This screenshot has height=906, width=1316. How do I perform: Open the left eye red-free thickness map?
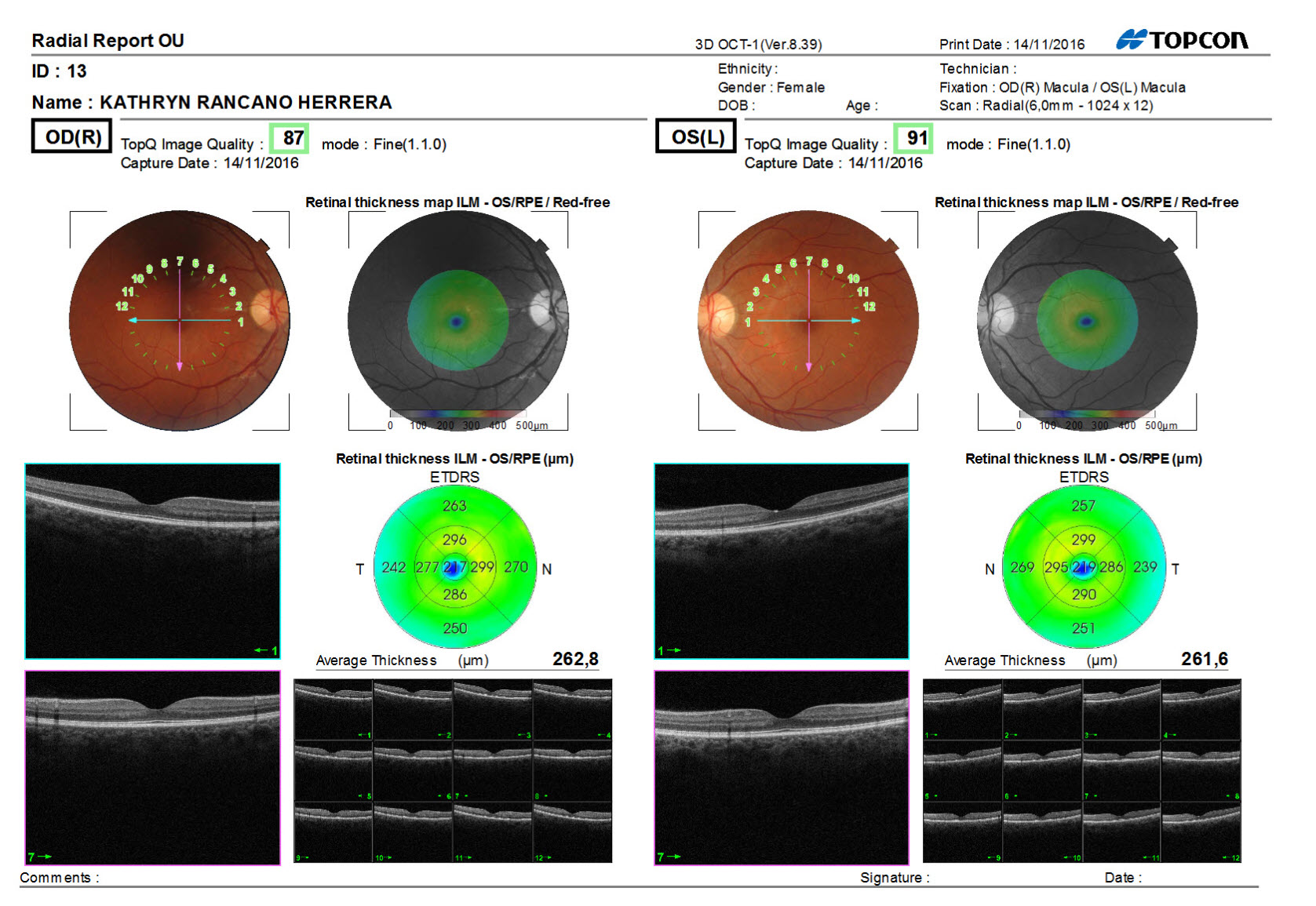[x=1087, y=320]
